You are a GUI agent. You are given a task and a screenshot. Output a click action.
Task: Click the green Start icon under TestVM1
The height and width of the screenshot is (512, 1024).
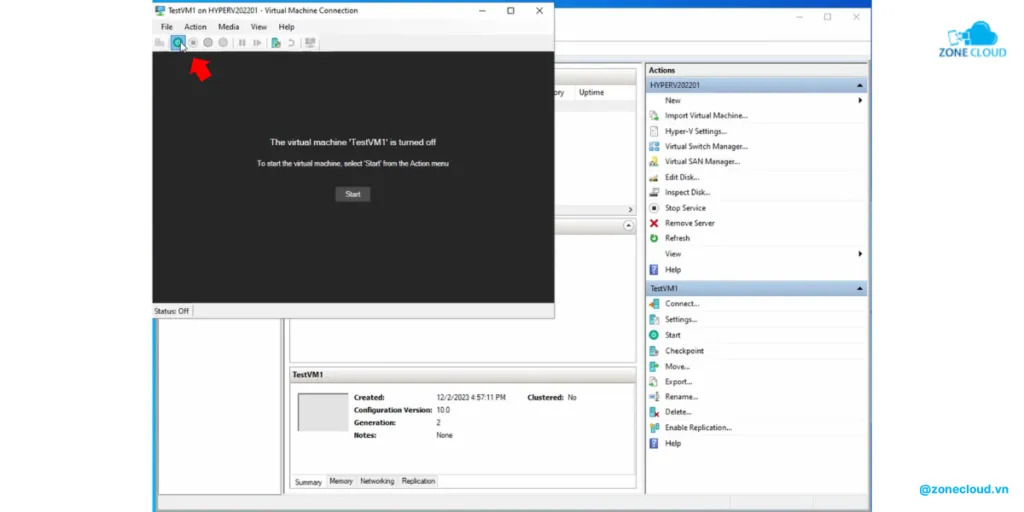(x=654, y=334)
